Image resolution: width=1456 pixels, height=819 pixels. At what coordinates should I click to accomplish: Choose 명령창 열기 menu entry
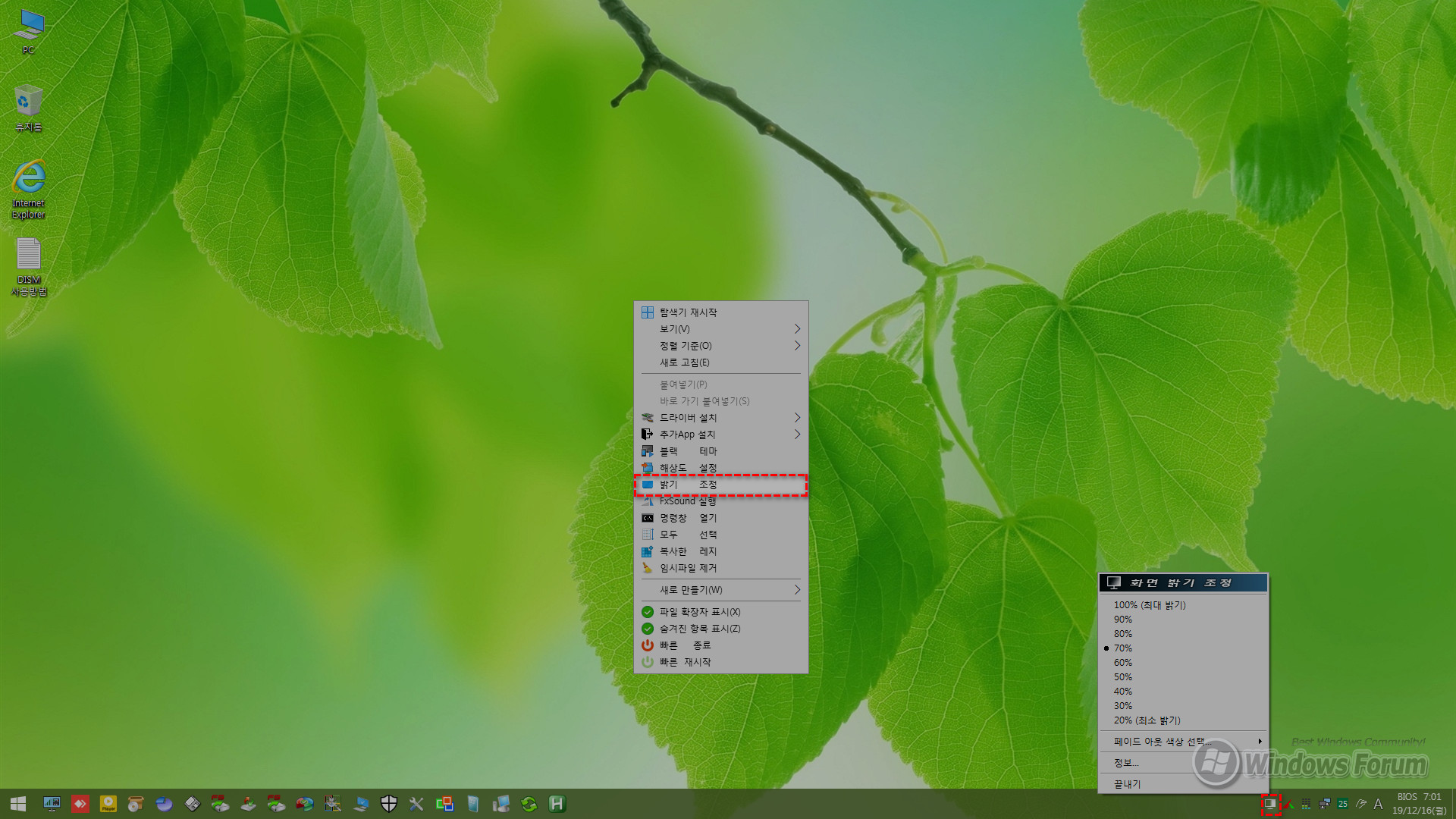point(721,518)
